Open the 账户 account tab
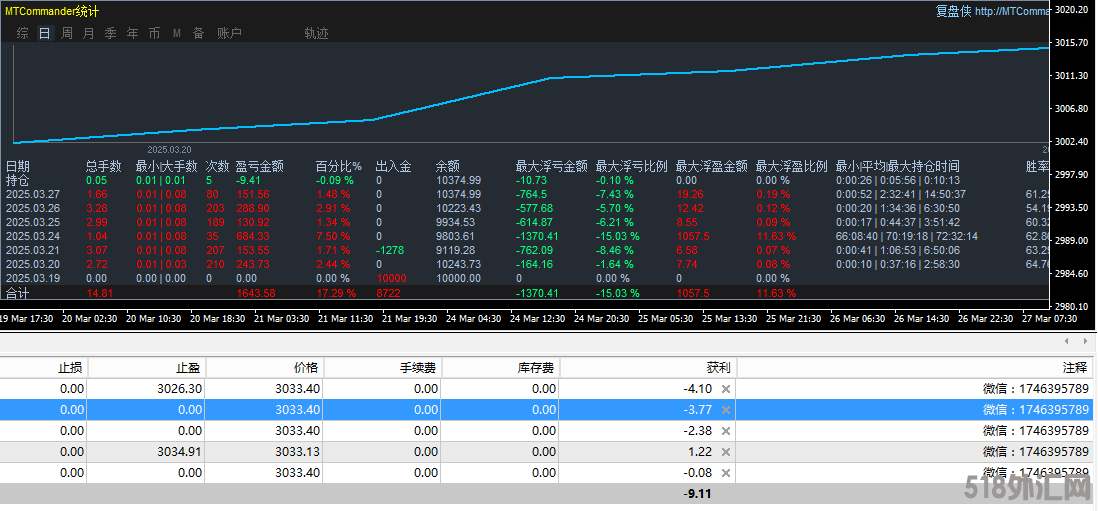The height and width of the screenshot is (511, 1098). (229, 33)
